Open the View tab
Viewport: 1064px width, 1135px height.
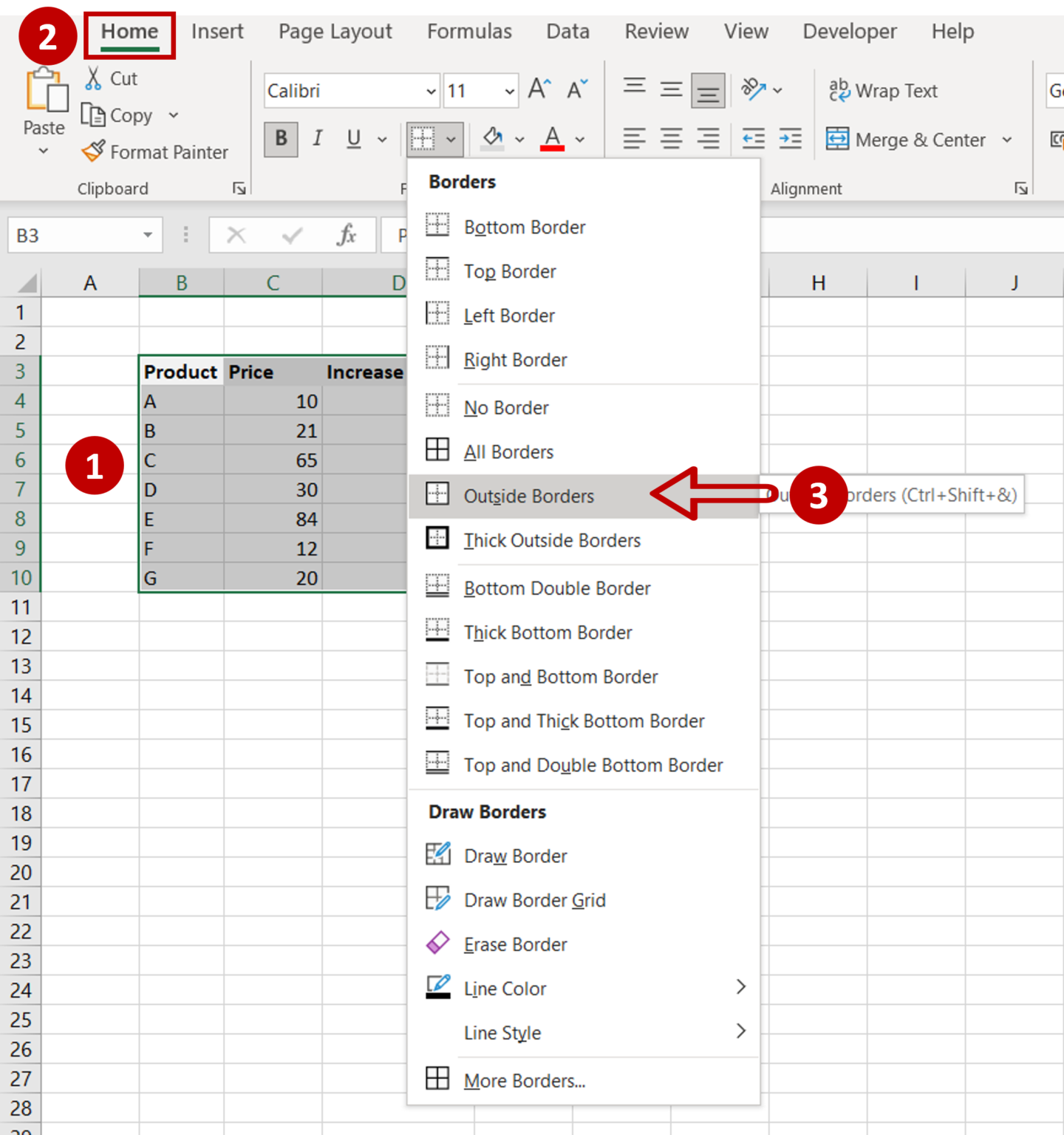[746, 31]
